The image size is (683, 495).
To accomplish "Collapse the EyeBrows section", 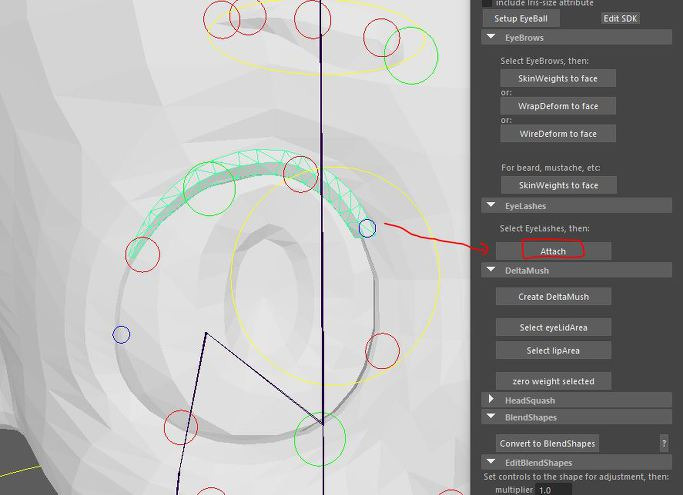I will [x=491, y=37].
